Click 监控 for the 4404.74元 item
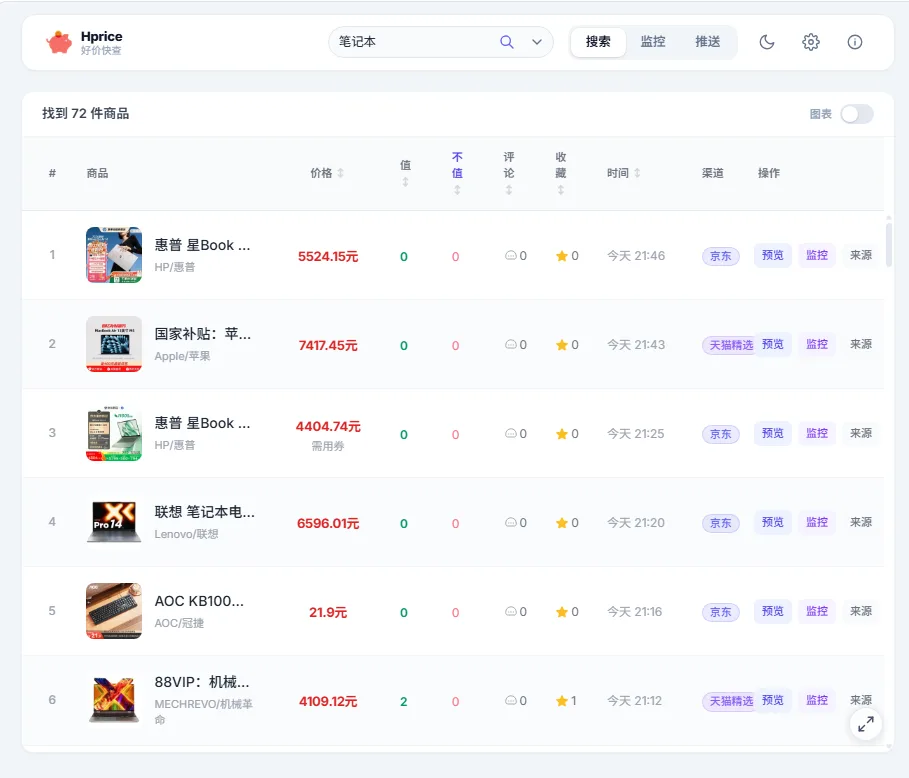 pos(817,433)
